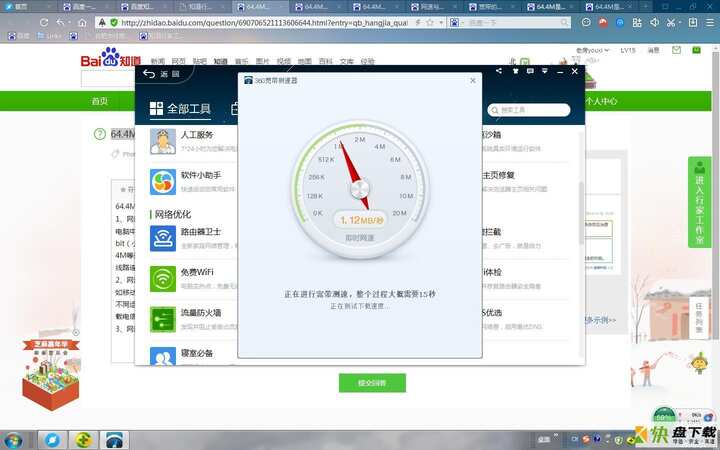The width and height of the screenshot is (720, 450).
Task: Open the browser extensions grid icon
Action: (637, 22)
